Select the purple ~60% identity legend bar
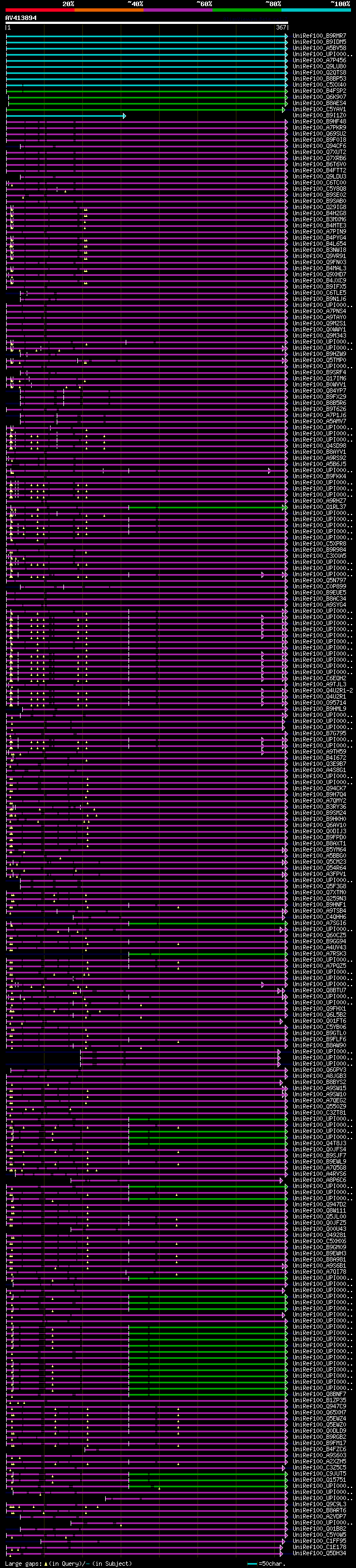 coord(179,10)
